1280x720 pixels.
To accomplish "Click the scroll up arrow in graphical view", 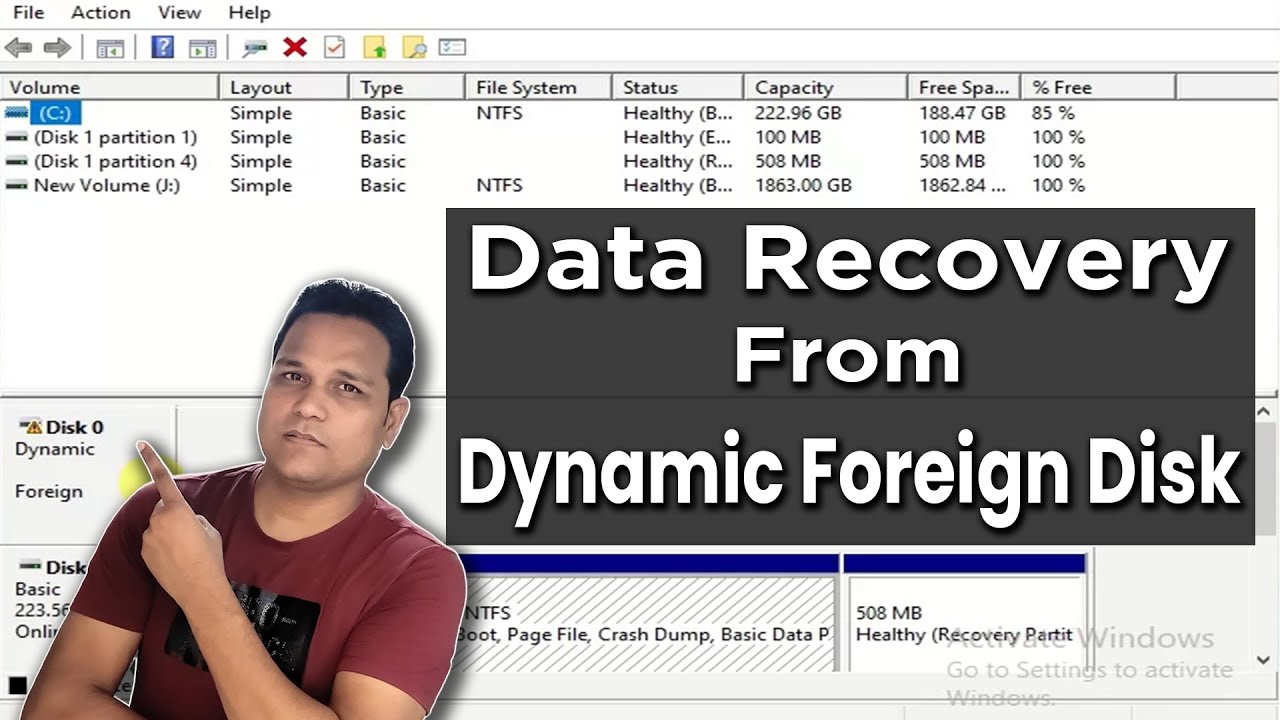I will point(1264,411).
